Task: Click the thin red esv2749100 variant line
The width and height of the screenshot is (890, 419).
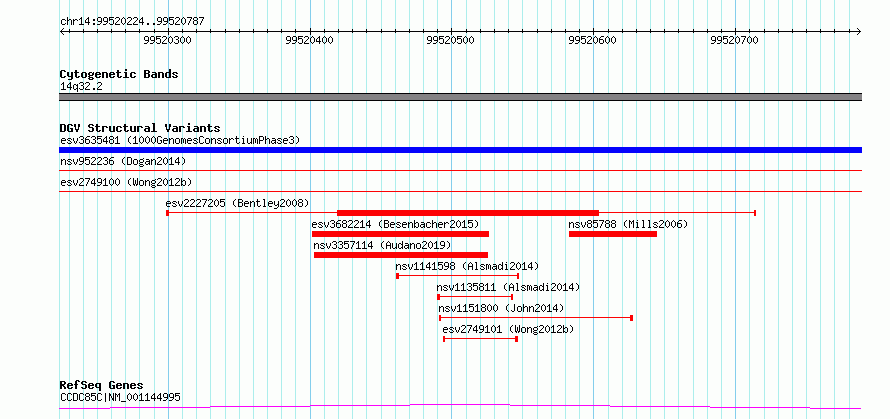Action: click(x=460, y=191)
